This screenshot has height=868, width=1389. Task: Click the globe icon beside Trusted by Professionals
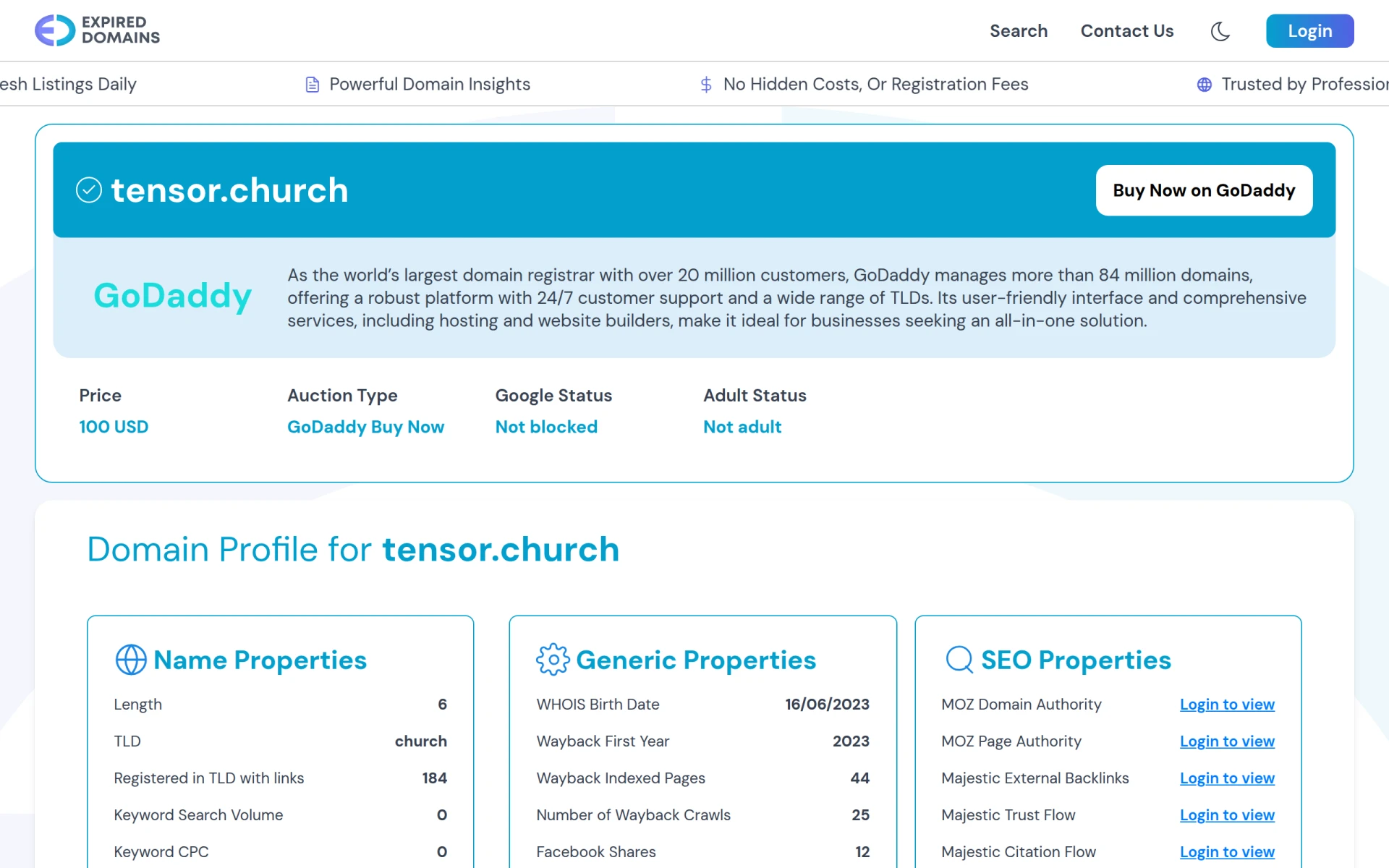(1205, 85)
